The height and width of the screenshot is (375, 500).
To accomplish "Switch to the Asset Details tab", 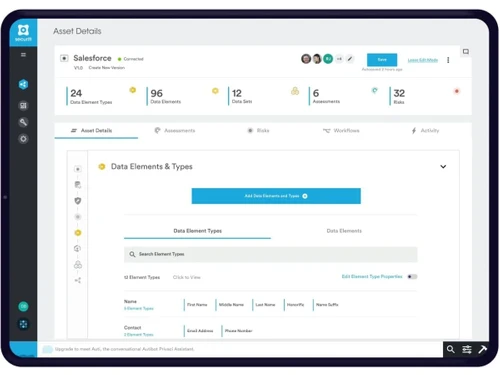I will click(96, 130).
